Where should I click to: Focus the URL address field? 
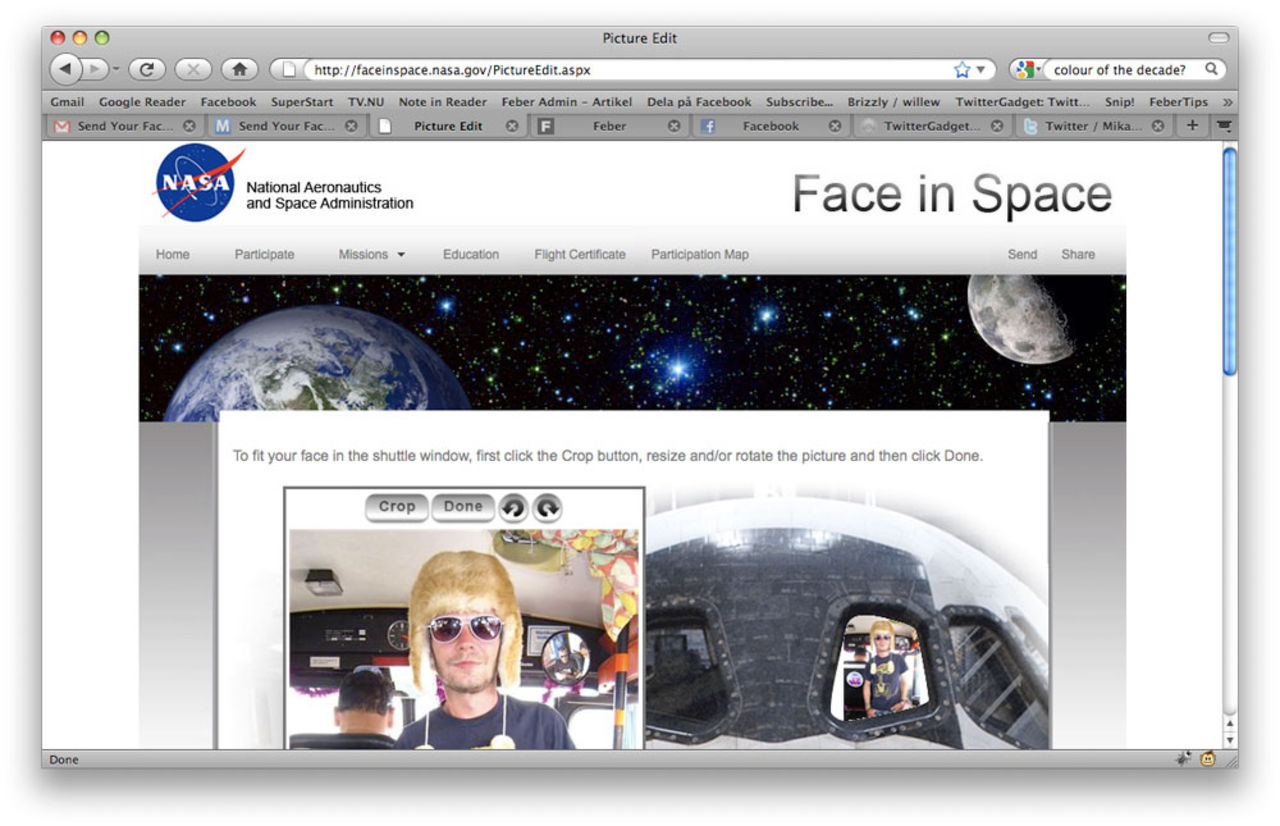620,70
